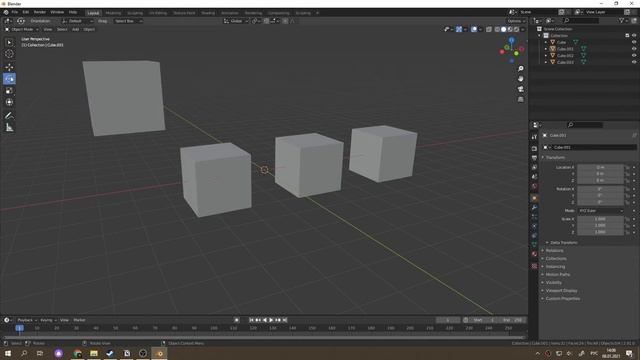This screenshot has height=360, width=640.
Task: Select the highlighted Rotate tool
Action: click(x=9, y=79)
